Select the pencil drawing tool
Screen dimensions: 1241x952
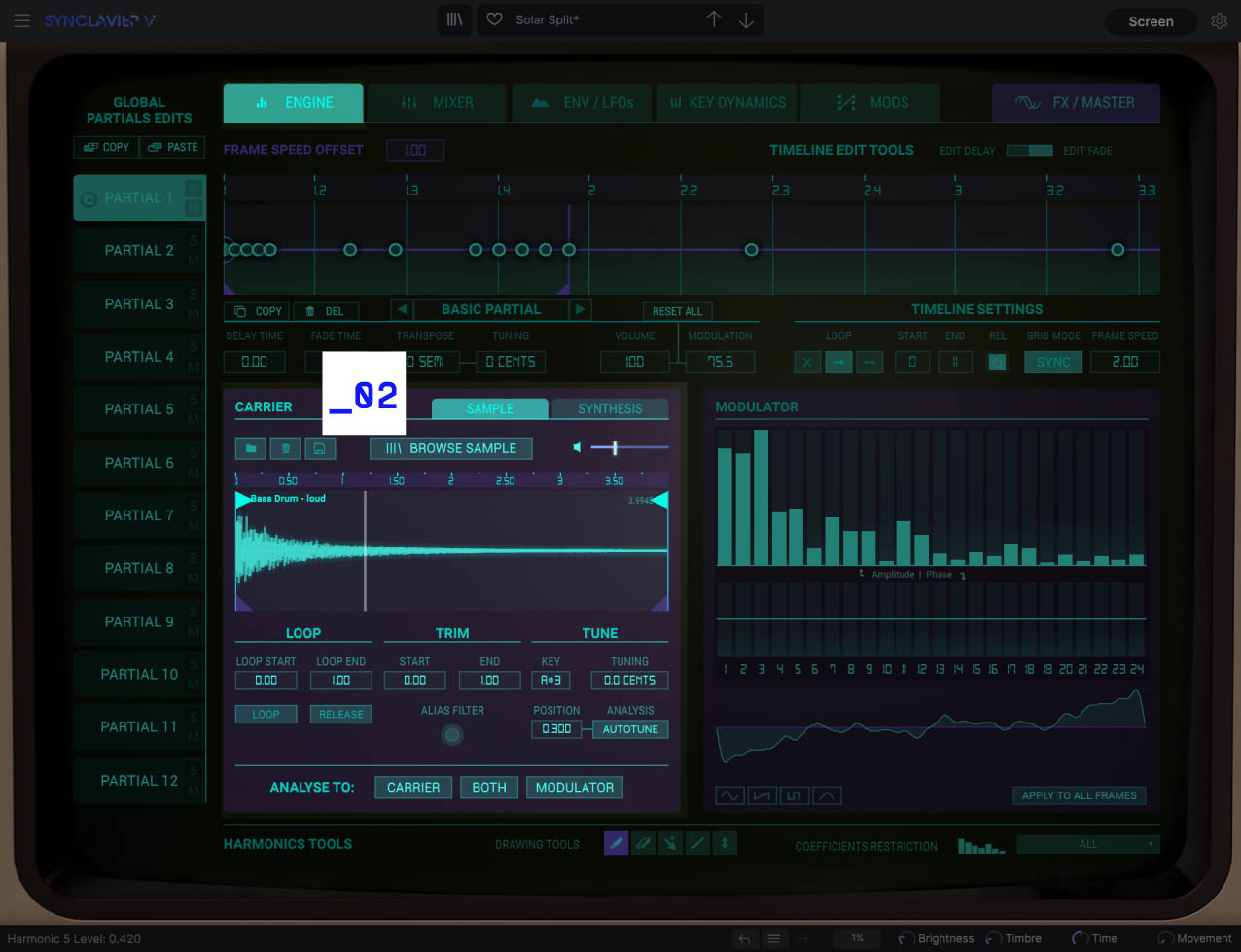click(616, 844)
